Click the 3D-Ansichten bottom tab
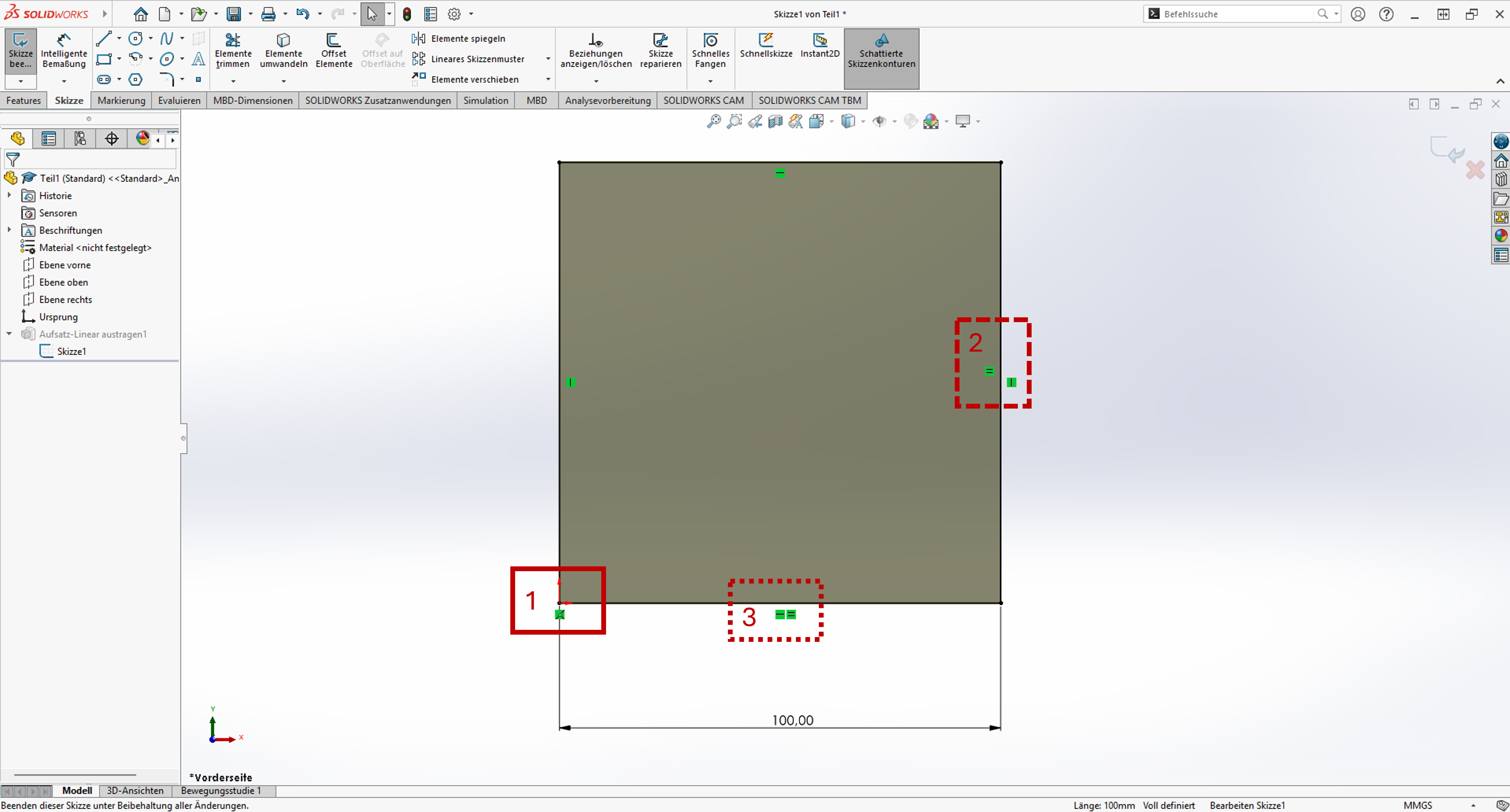The image size is (1510, 812). tap(135, 790)
